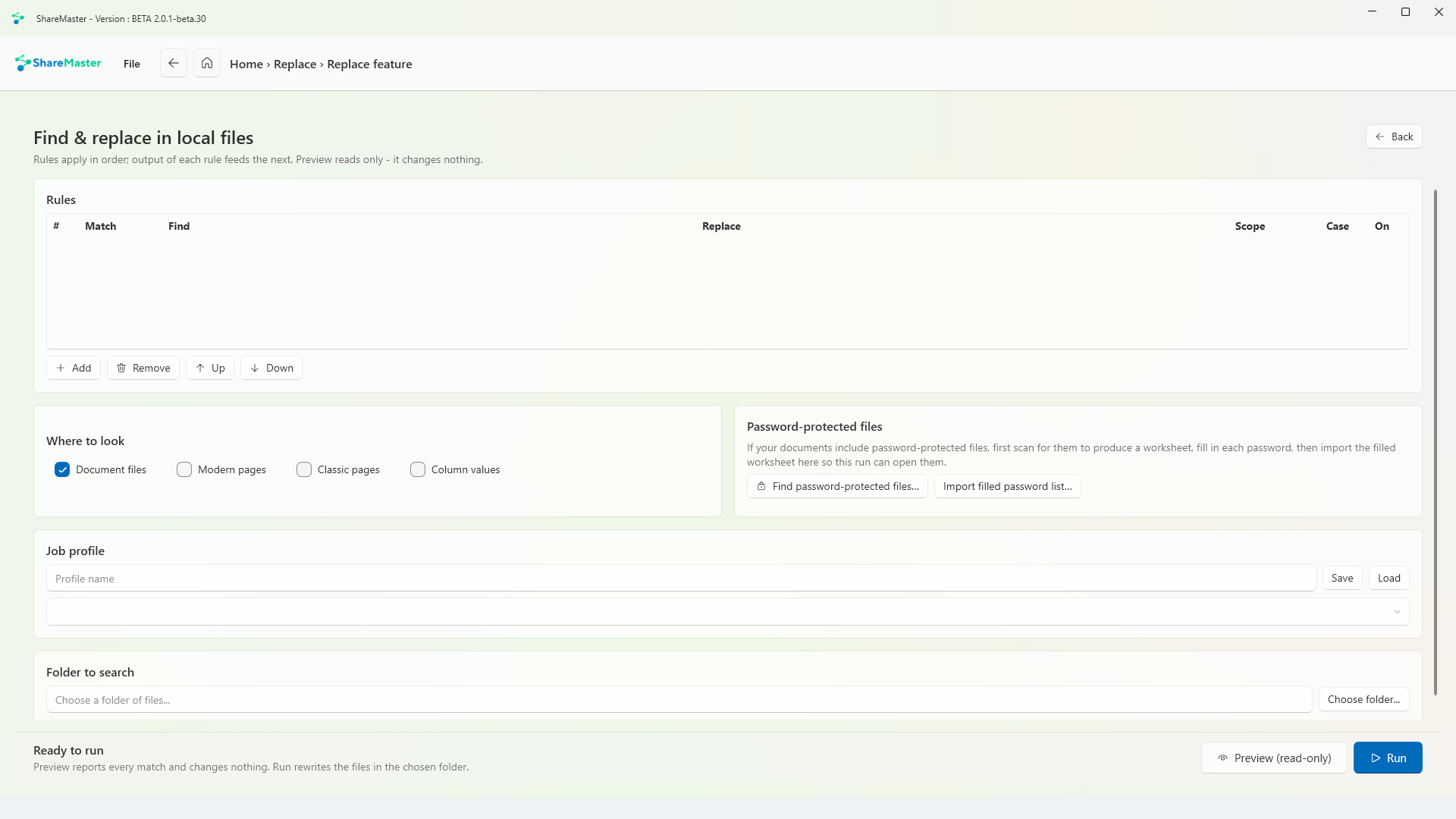Close the ShareMaster window
Image resolution: width=1456 pixels, height=819 pixels.
point(1439,12)
